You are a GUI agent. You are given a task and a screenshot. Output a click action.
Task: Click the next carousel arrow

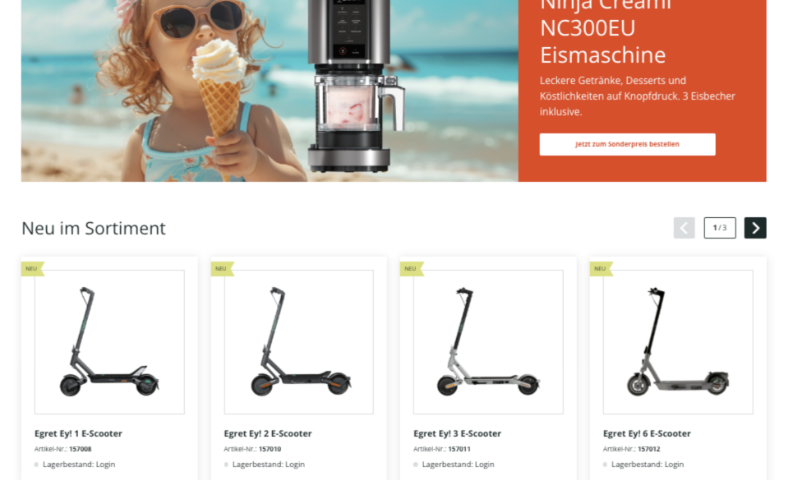(755, 228)
